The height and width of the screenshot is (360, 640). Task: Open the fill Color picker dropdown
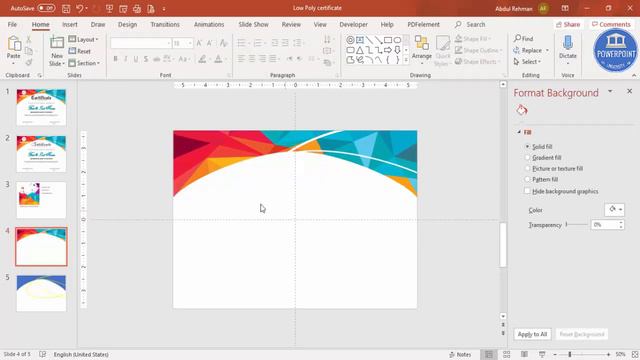pyautogui.click(x=614, y=209)
